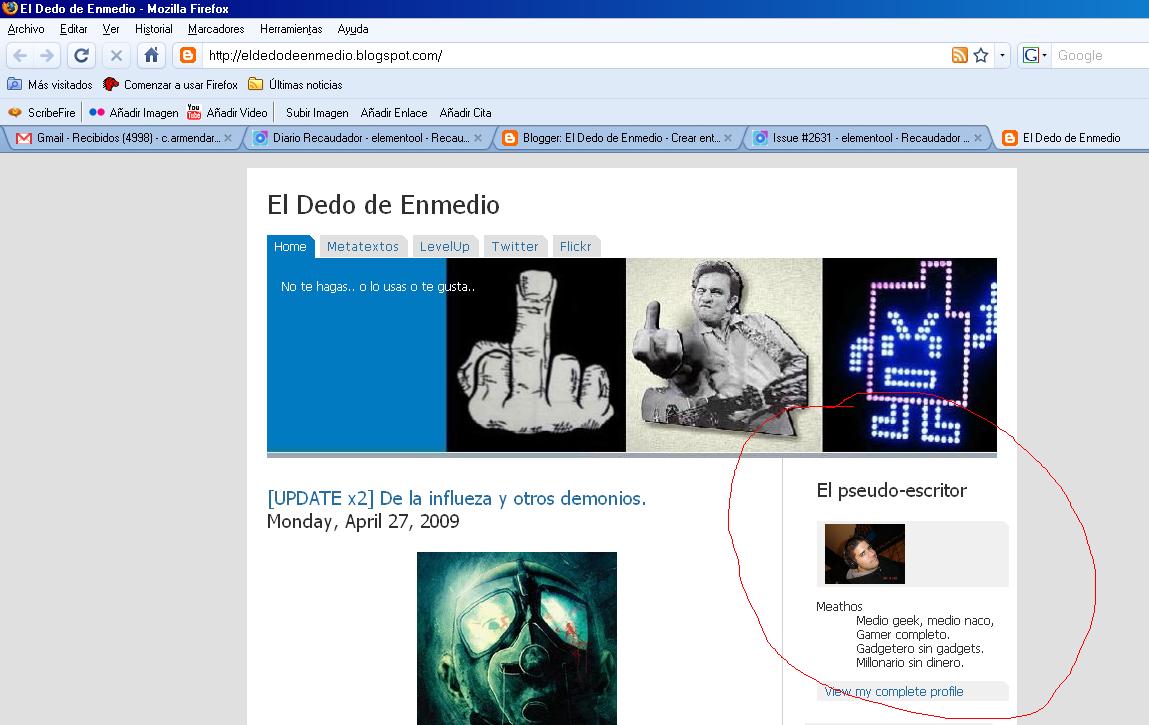Click the gas mask post image
This screenshot has width=1149, height=725.
(x=517, y=638)
